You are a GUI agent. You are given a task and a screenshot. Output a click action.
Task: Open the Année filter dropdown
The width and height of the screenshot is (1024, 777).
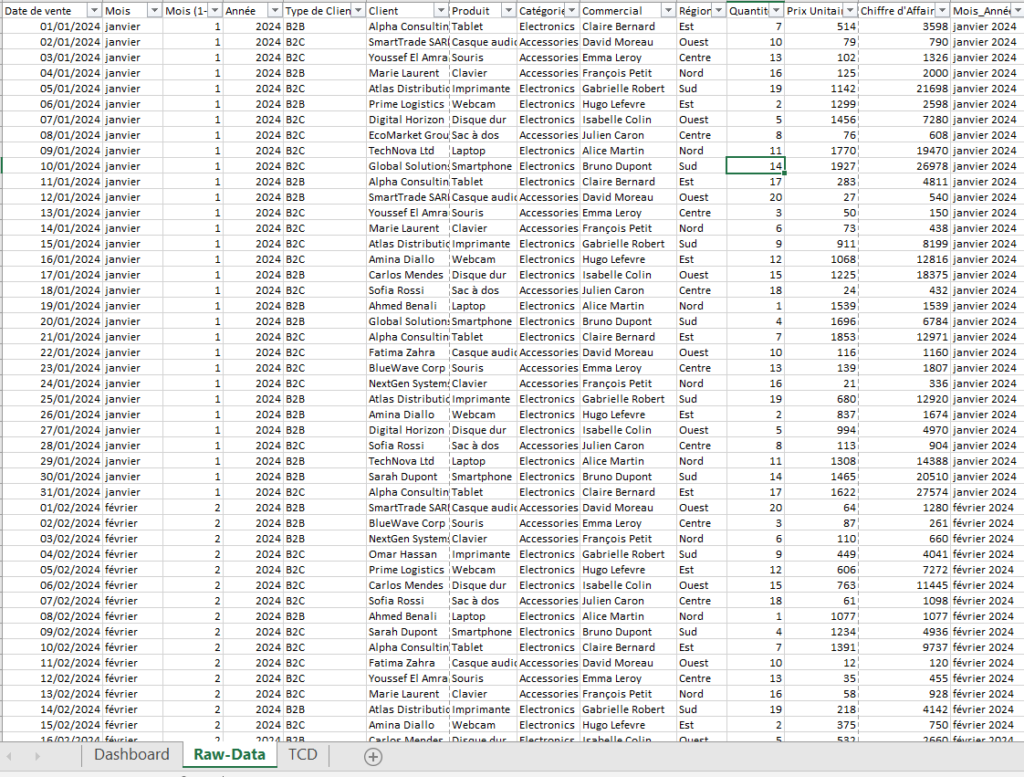coord(274,11)
